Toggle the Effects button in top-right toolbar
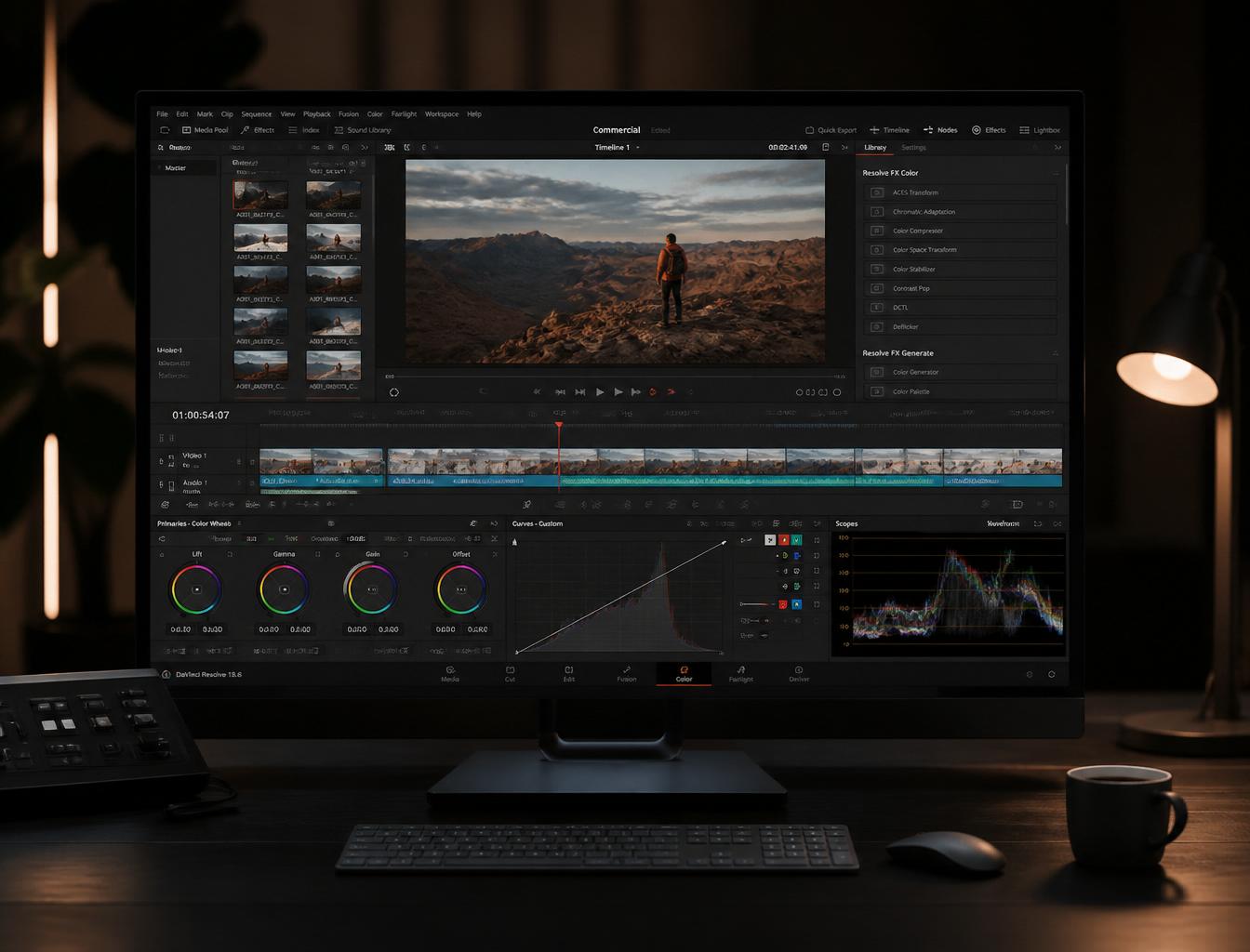Viewport: 1250px width, 952px height. pos(989,130)
